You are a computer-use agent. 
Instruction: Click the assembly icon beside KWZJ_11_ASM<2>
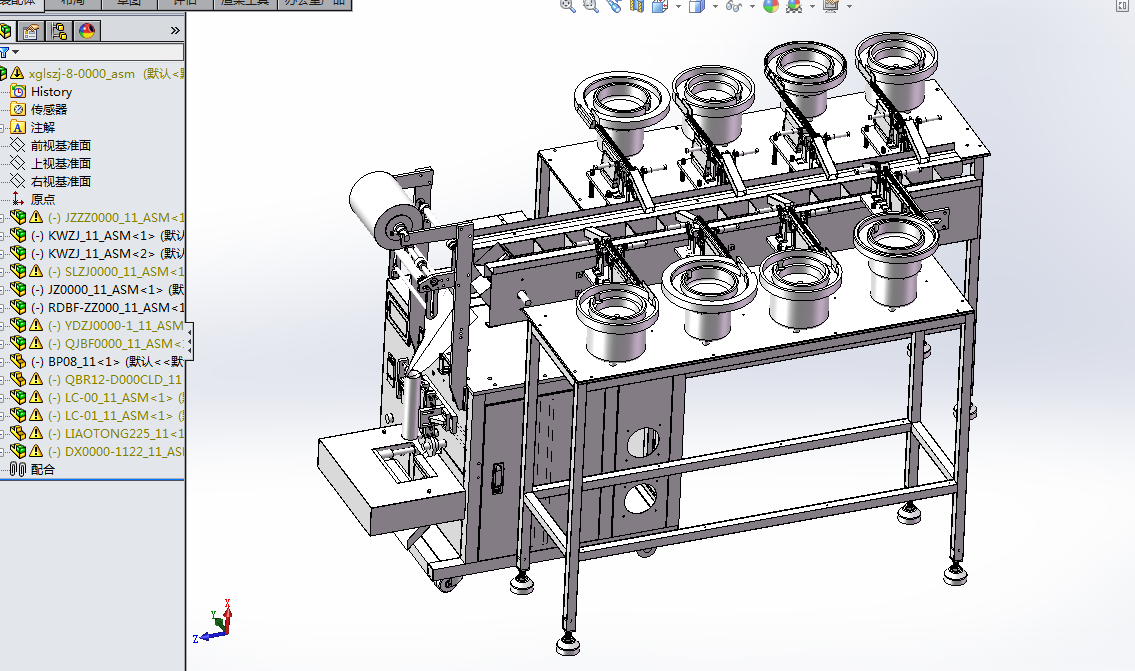[x=18, y=253]
